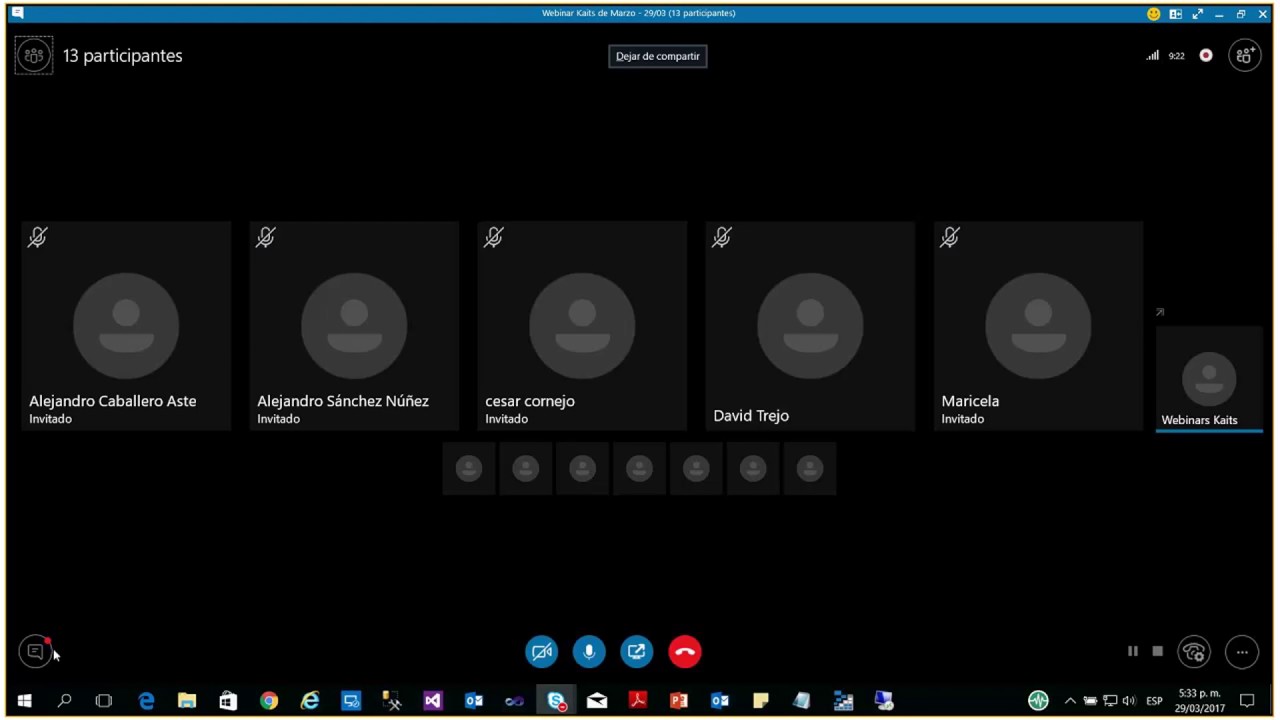
Task: Switch to Skype for Business taskbar icon
Action: [x=556, y=701]
